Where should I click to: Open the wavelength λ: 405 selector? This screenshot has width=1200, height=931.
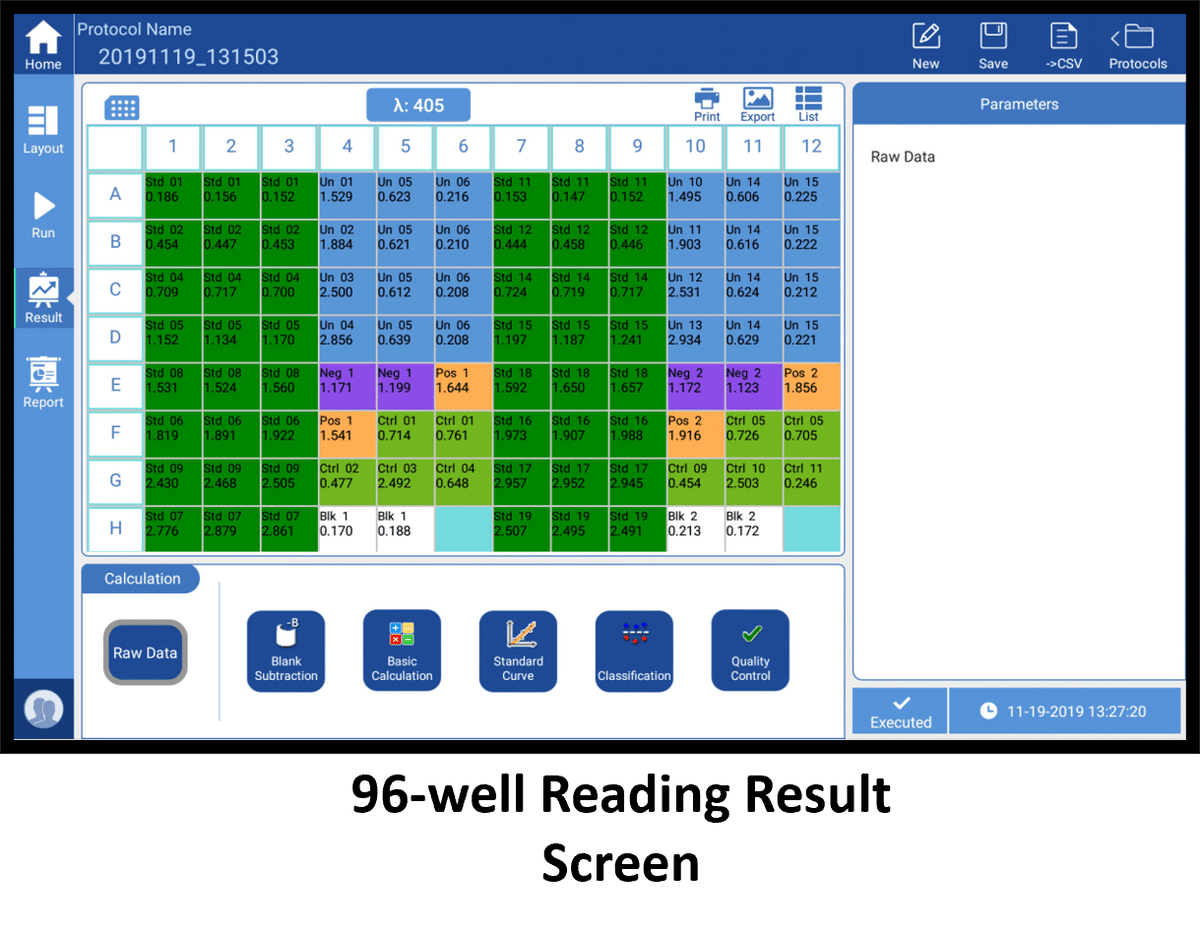[x=418, y=104]
